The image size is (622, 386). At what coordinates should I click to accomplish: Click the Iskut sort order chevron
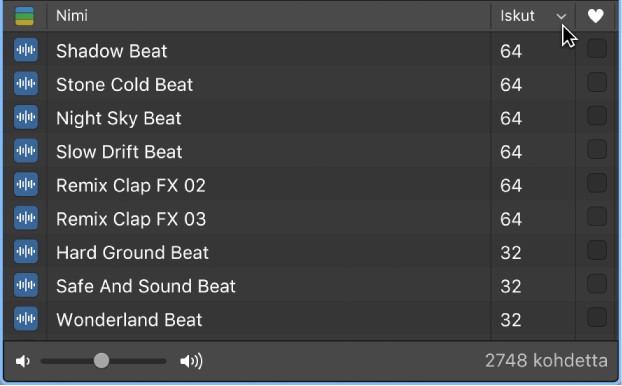pyautogui.click(x=561, y=17)
